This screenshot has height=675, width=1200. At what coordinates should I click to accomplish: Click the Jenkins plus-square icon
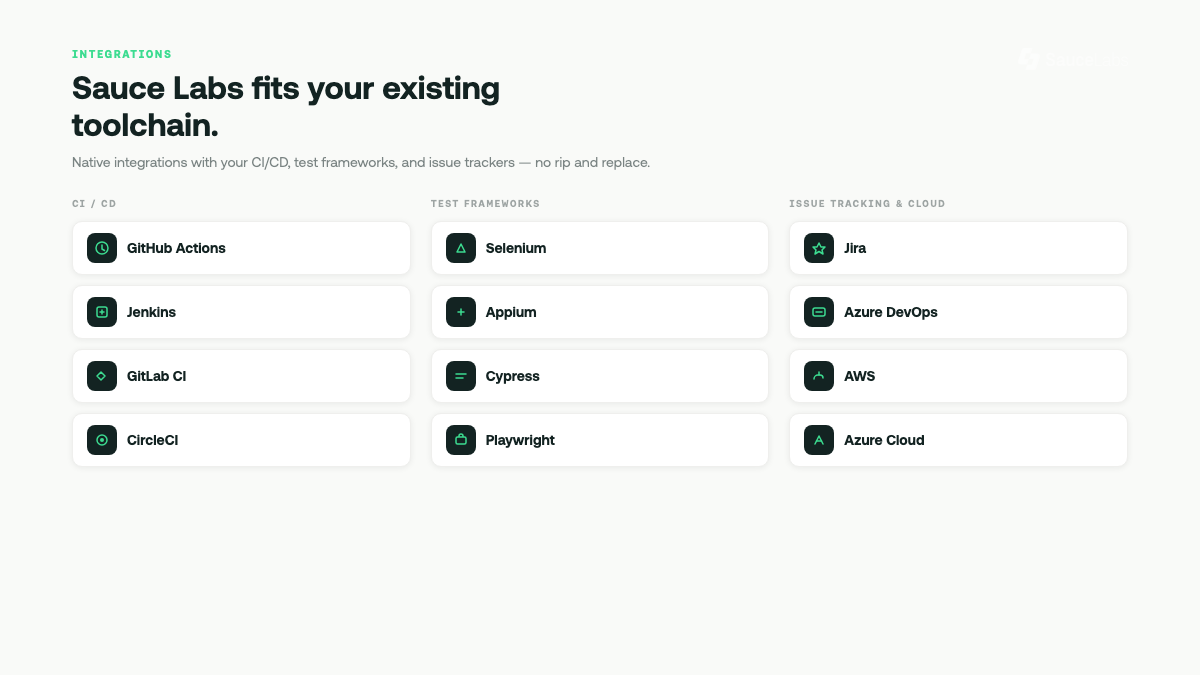102,312
